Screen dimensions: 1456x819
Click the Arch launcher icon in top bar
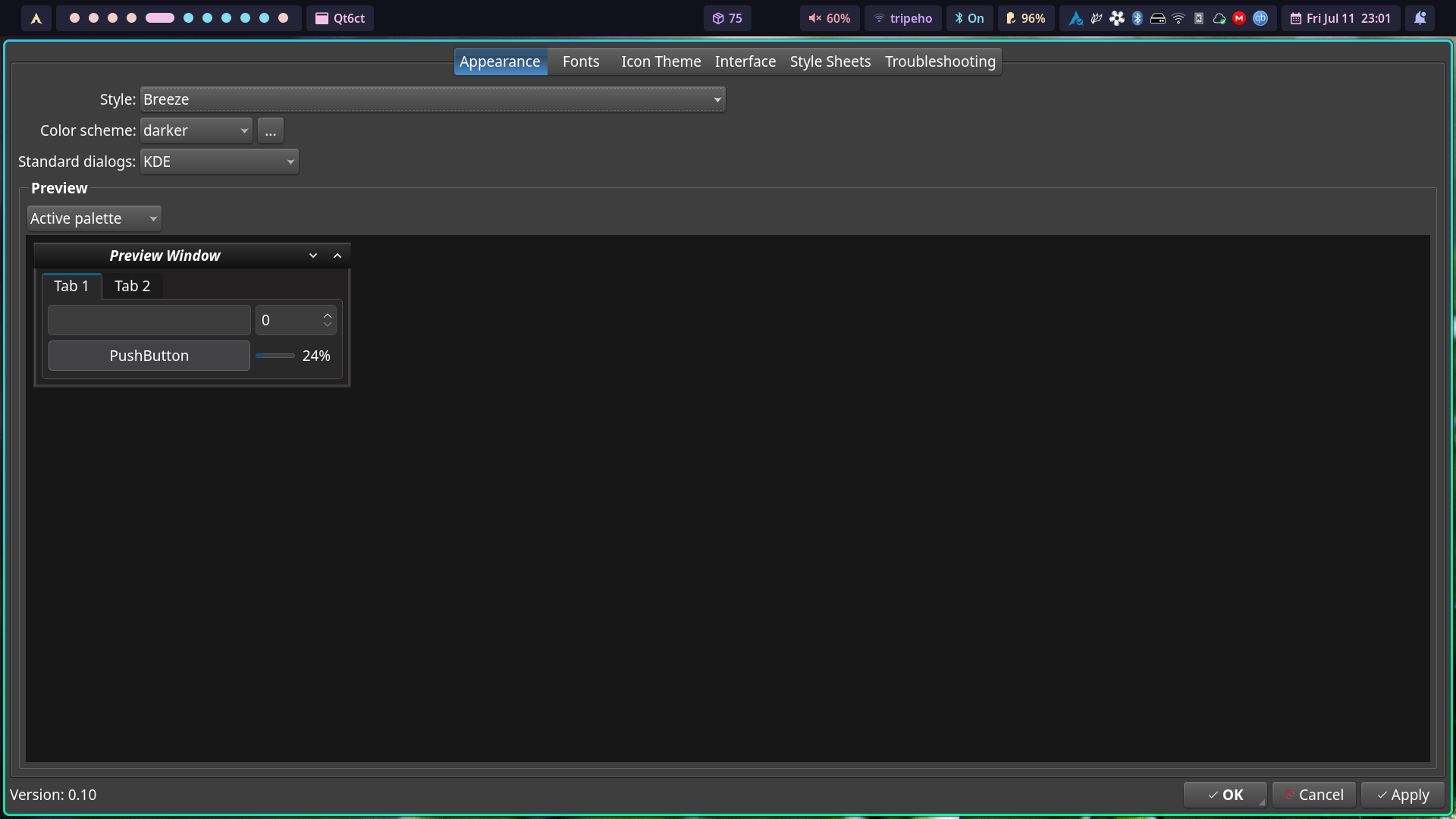[36, 18]
